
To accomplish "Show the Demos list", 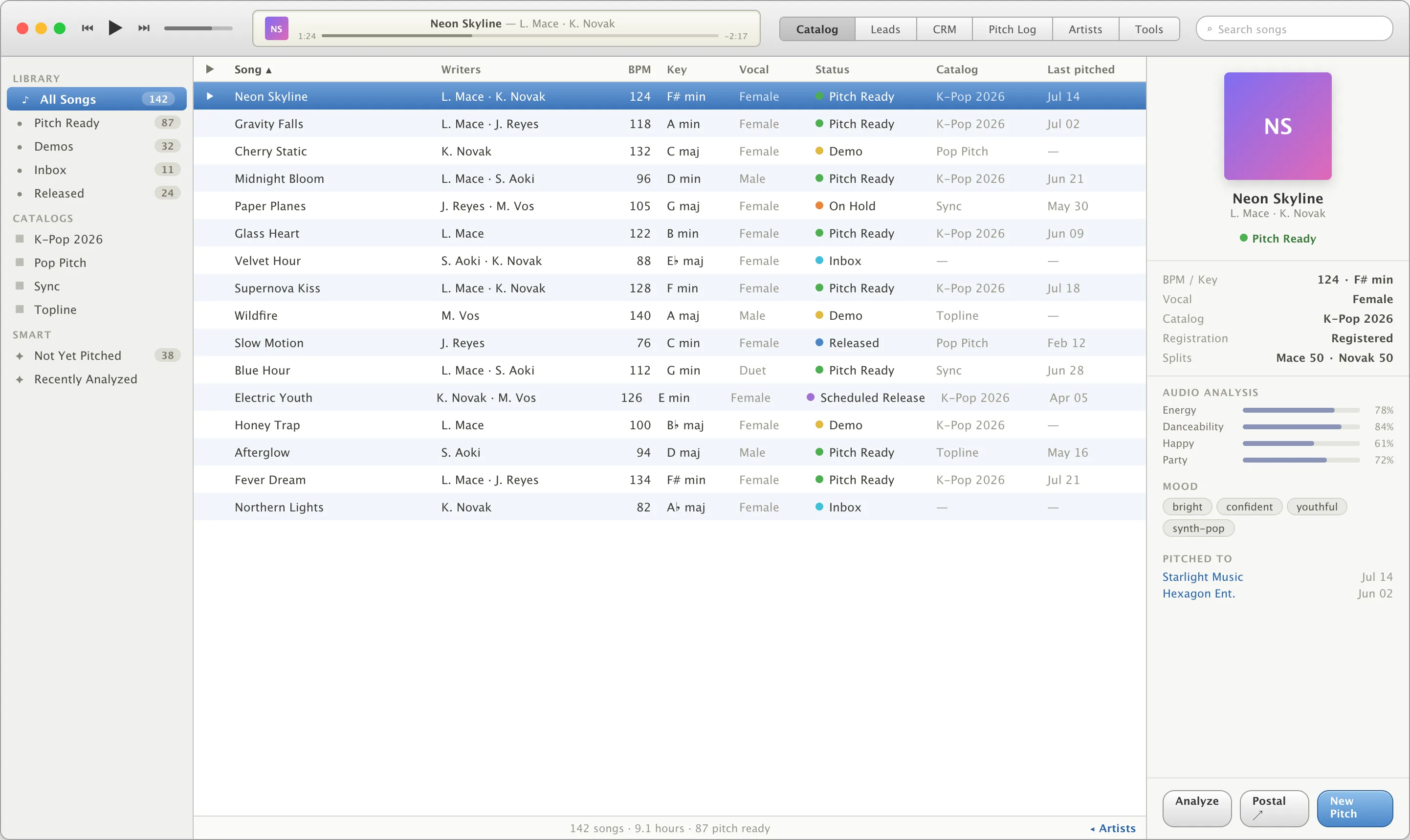I will coord(97,146).
